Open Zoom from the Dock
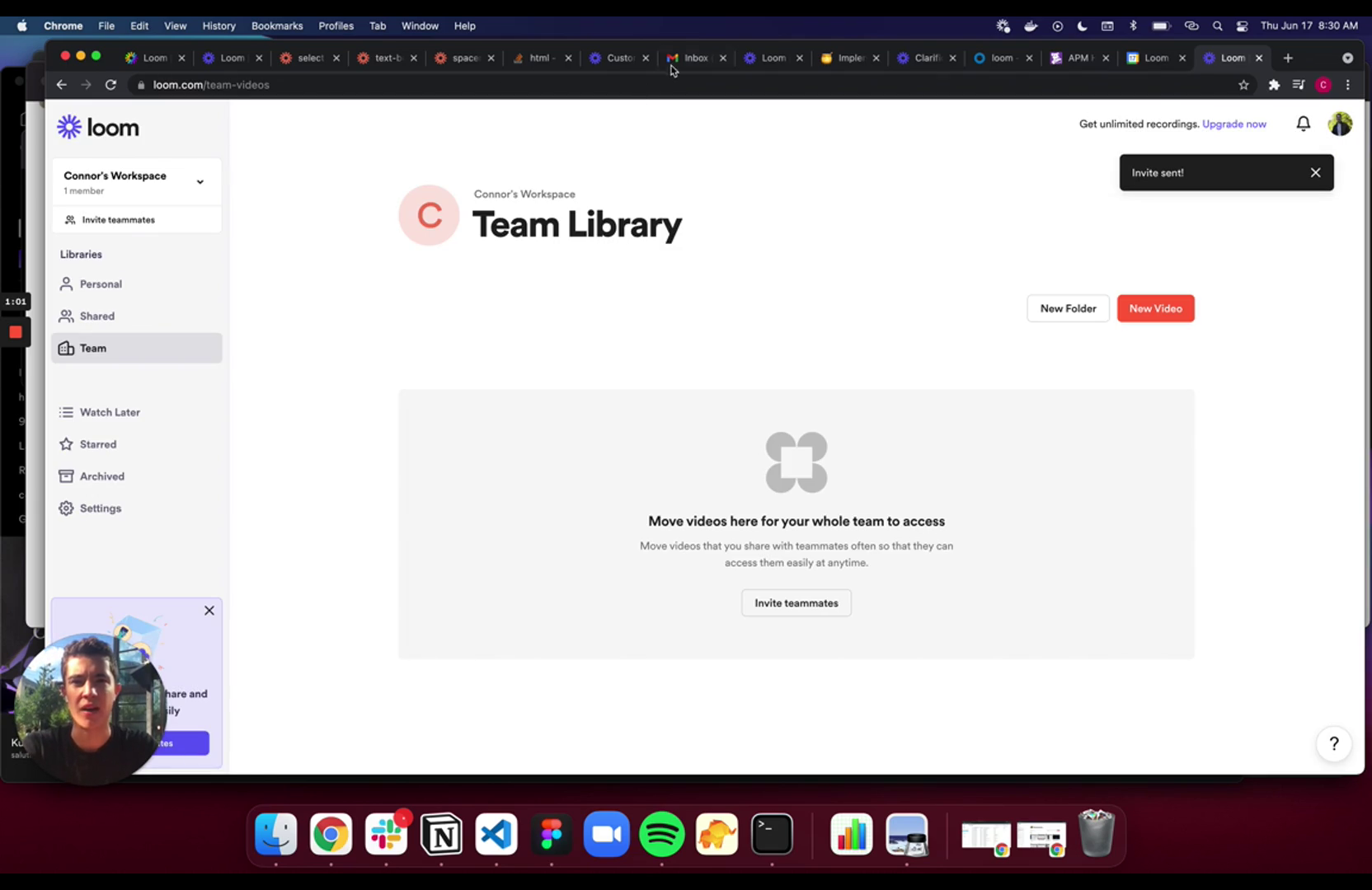The image size is (1372, 890). click(x=606, y=834)
